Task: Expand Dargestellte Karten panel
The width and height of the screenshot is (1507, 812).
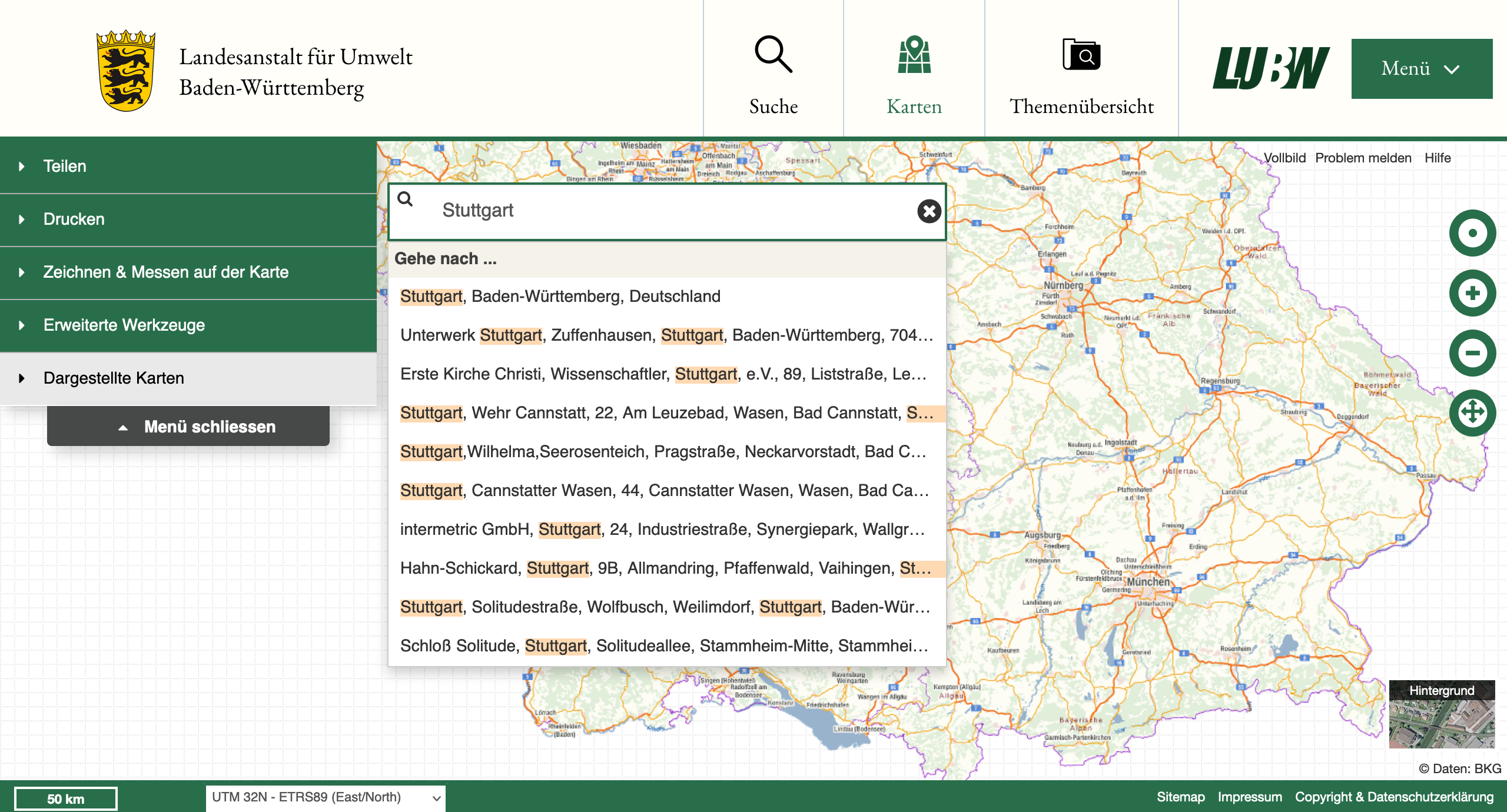Action: [114, 378]
